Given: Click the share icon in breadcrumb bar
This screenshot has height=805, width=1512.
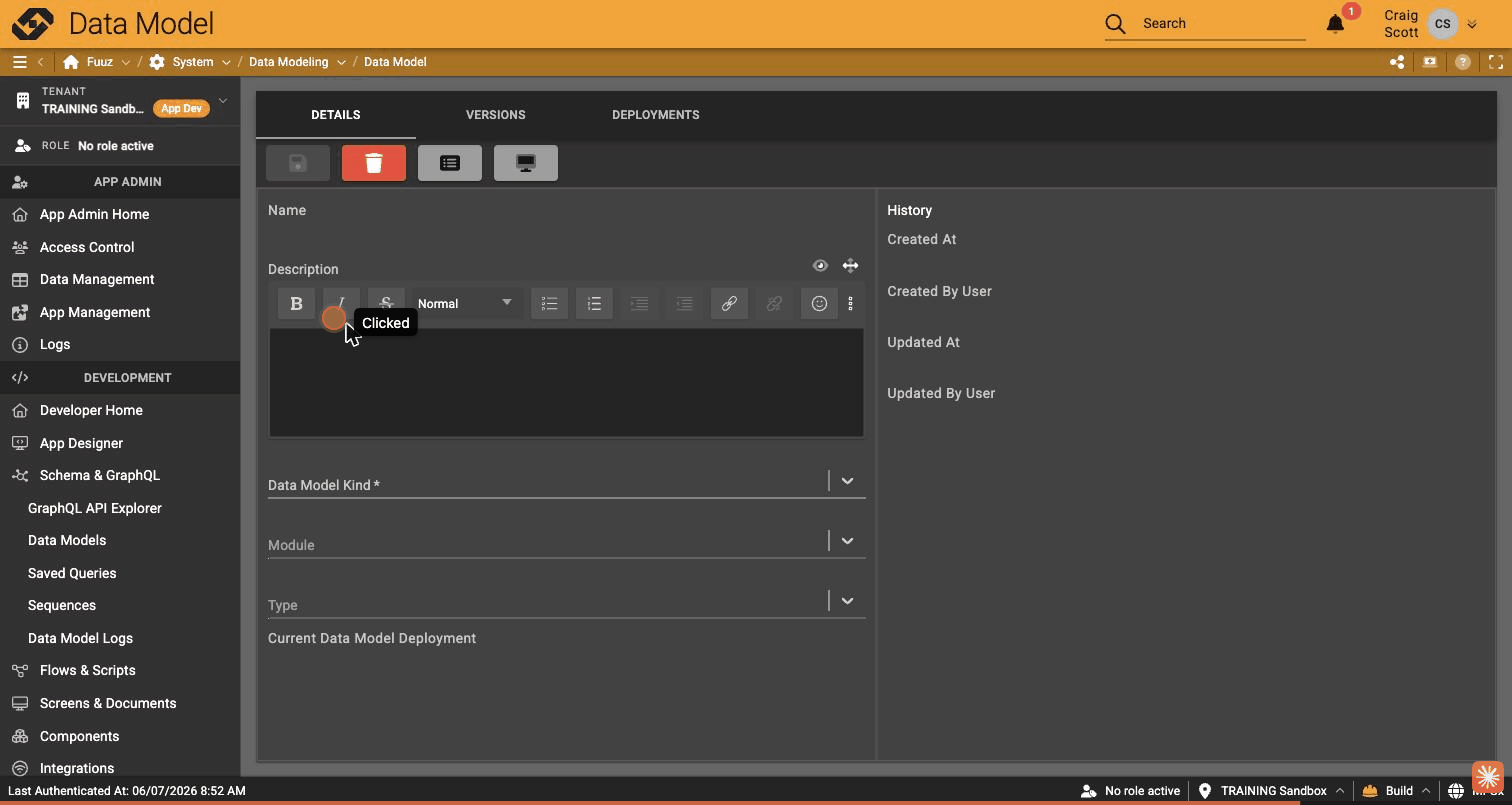Looking at the screenshot, I should pos(1397,62).
